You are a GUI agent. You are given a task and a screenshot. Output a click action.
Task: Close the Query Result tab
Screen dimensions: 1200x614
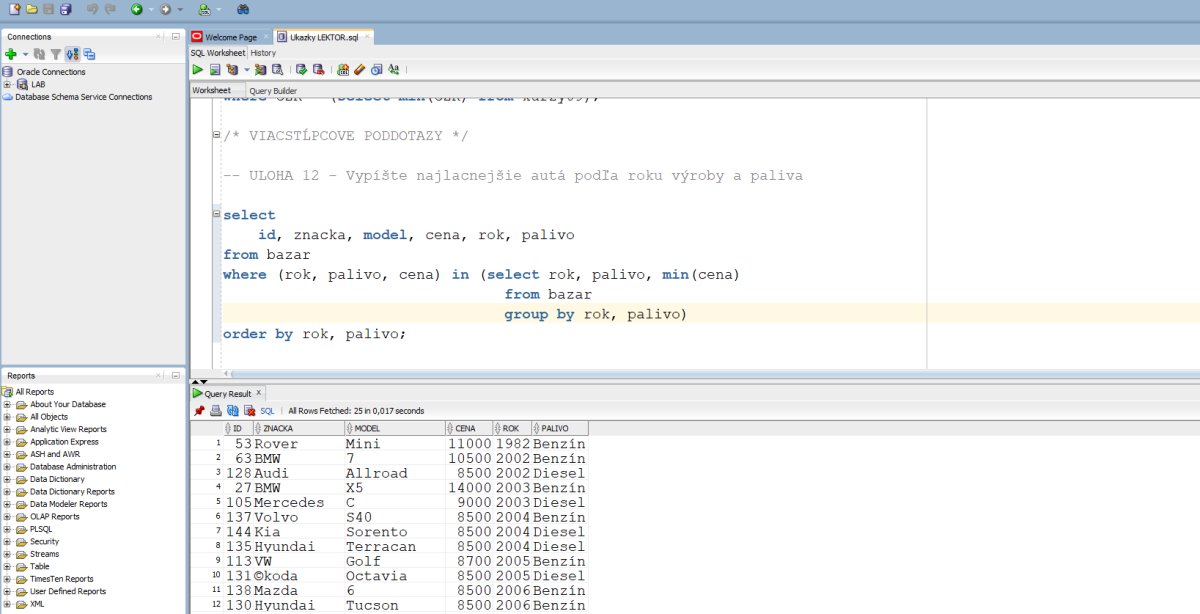[260, 394]
